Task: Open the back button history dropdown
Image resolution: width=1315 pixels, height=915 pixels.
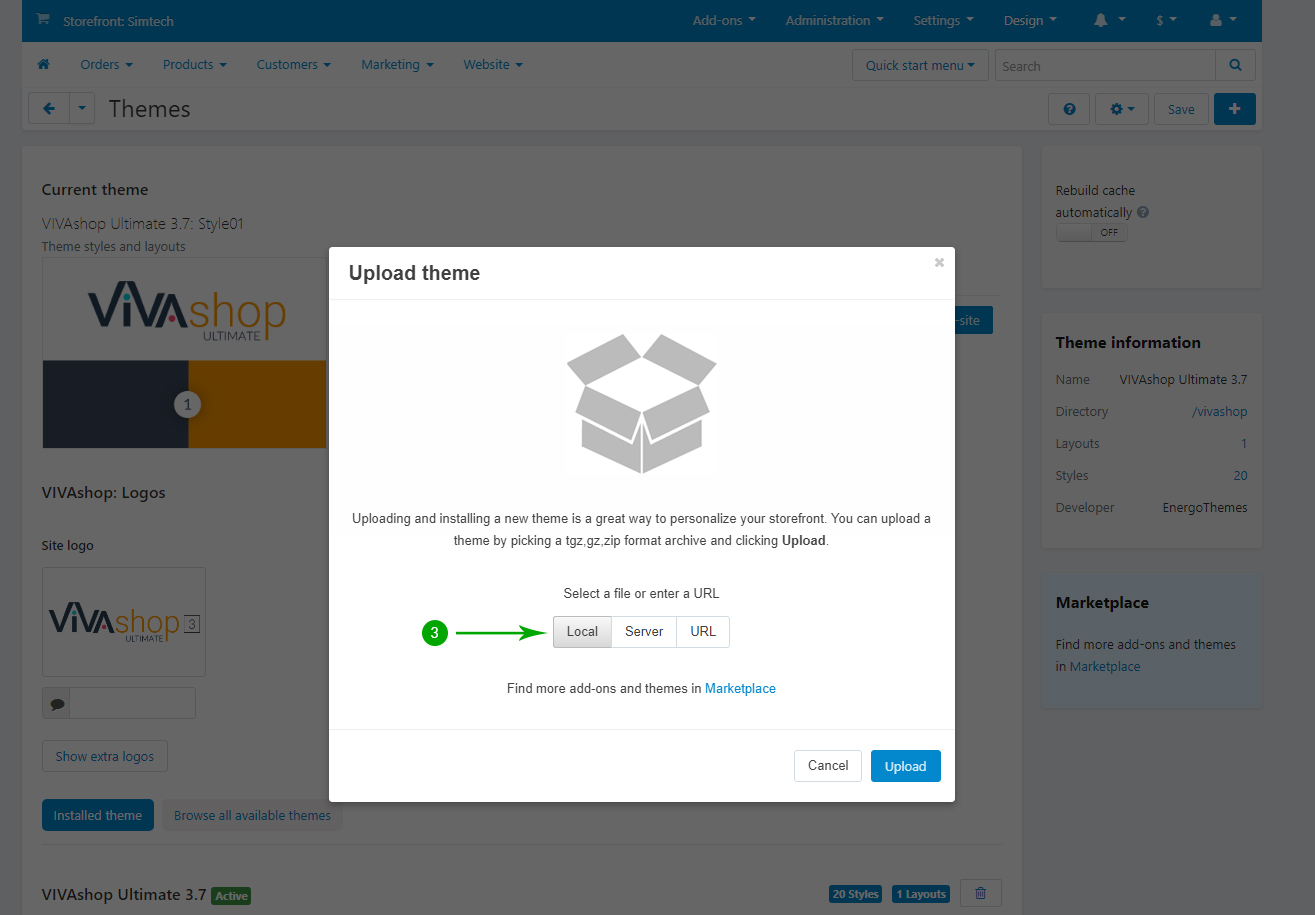Action: pyautogui.click(x=82, y=109)
